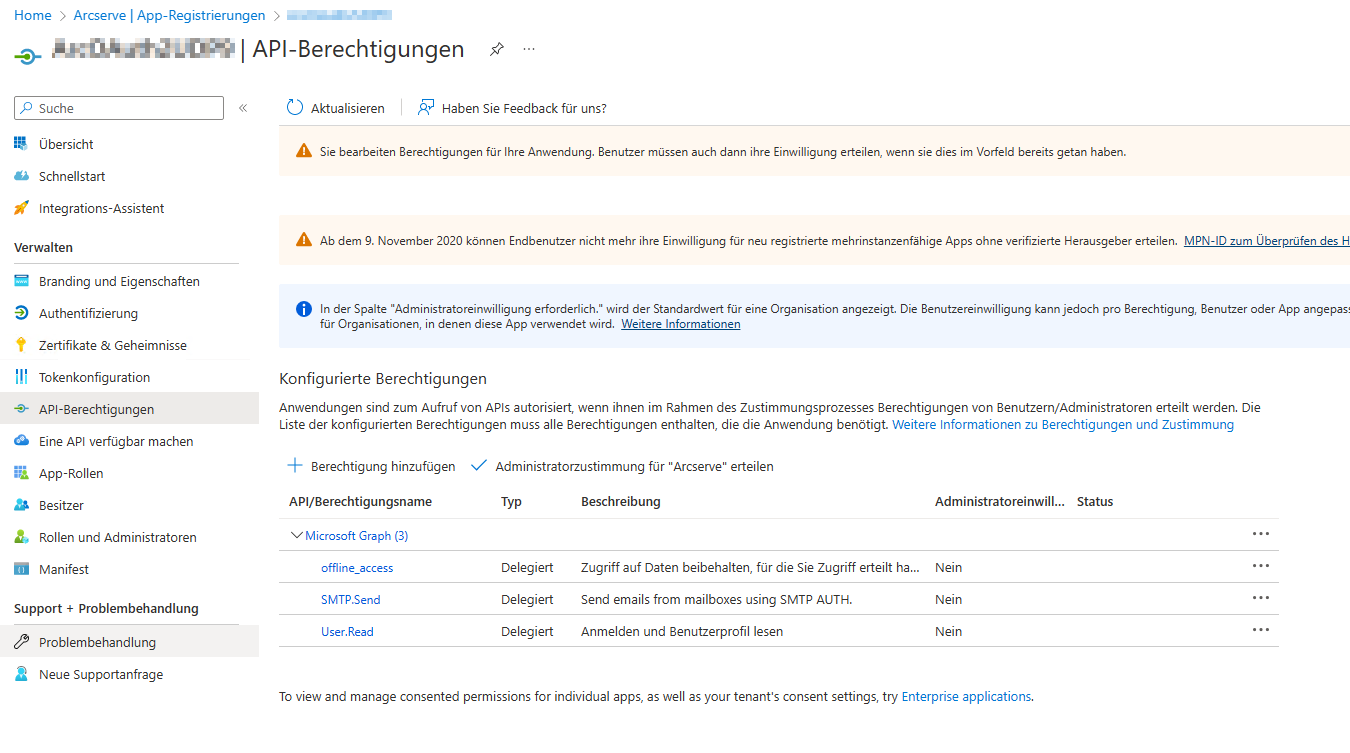1350x753 pixels.
Task: Click the Aktualisieren refresh icon
Action: click(294, 108)
